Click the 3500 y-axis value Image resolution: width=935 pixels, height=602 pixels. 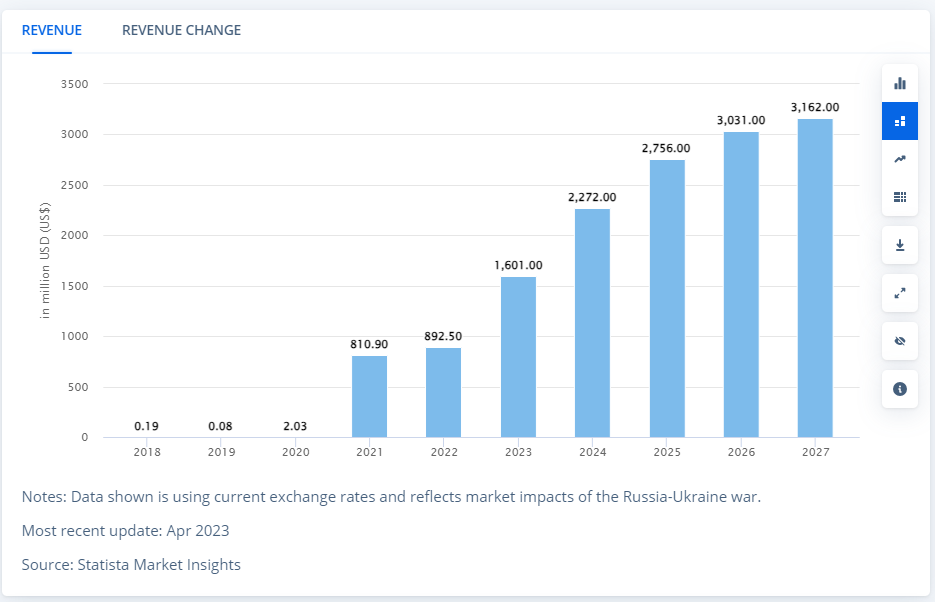click(x=75, y=84)
